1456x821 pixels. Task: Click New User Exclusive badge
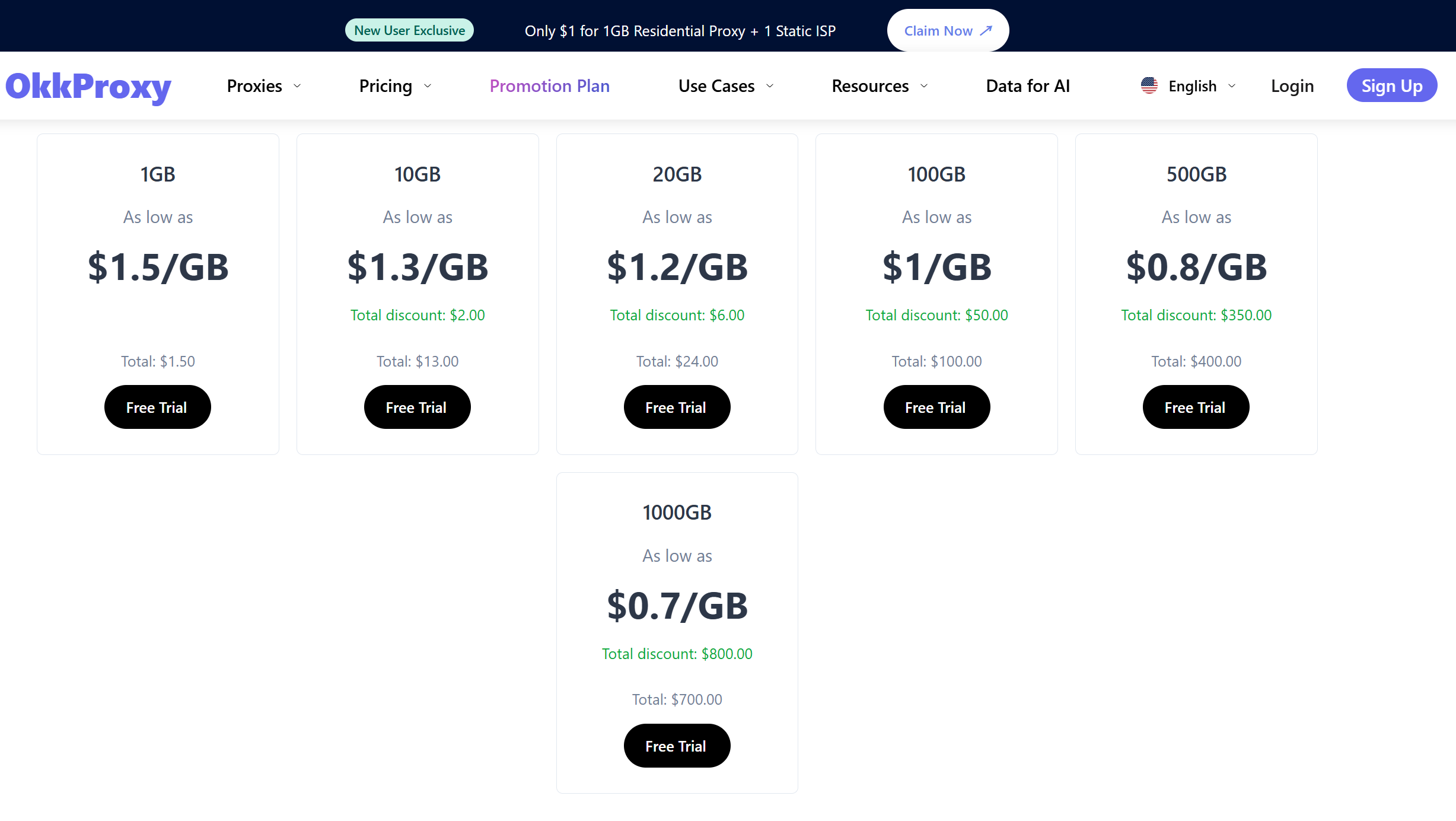click(409, 31)
